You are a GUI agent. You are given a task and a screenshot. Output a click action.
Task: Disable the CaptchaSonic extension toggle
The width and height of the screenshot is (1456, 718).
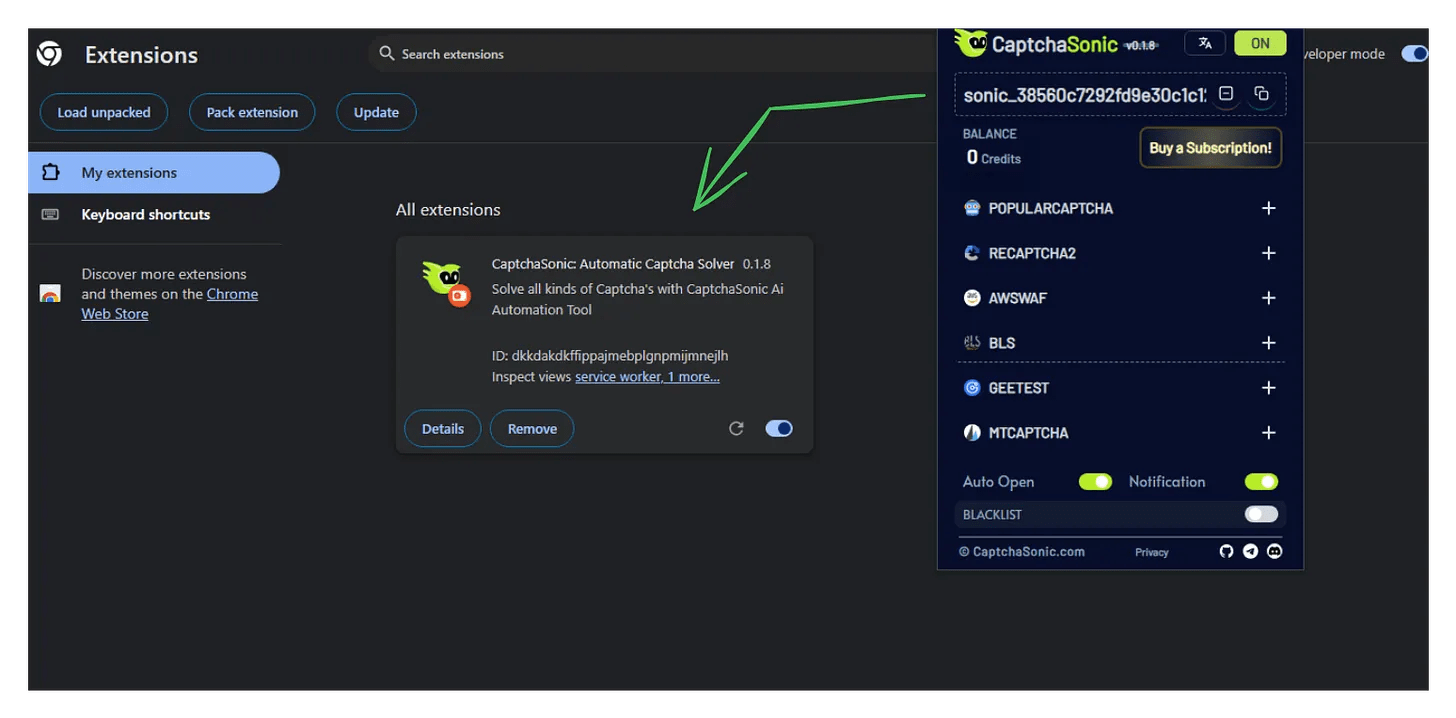(778, 428)
